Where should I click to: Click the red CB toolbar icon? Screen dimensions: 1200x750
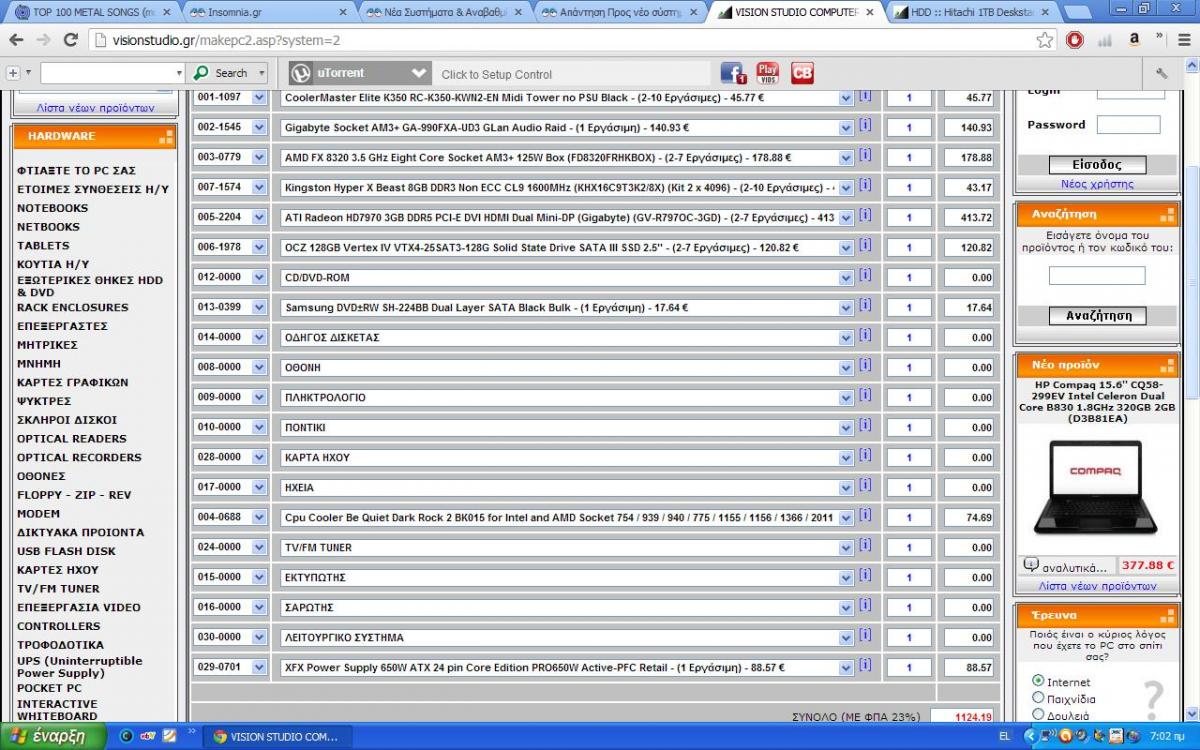802,73
